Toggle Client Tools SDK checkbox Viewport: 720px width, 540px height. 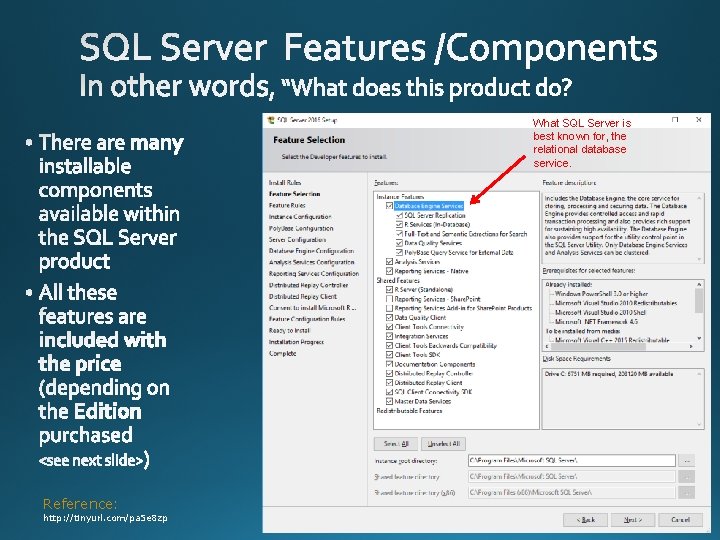click(x=389, y=354)
